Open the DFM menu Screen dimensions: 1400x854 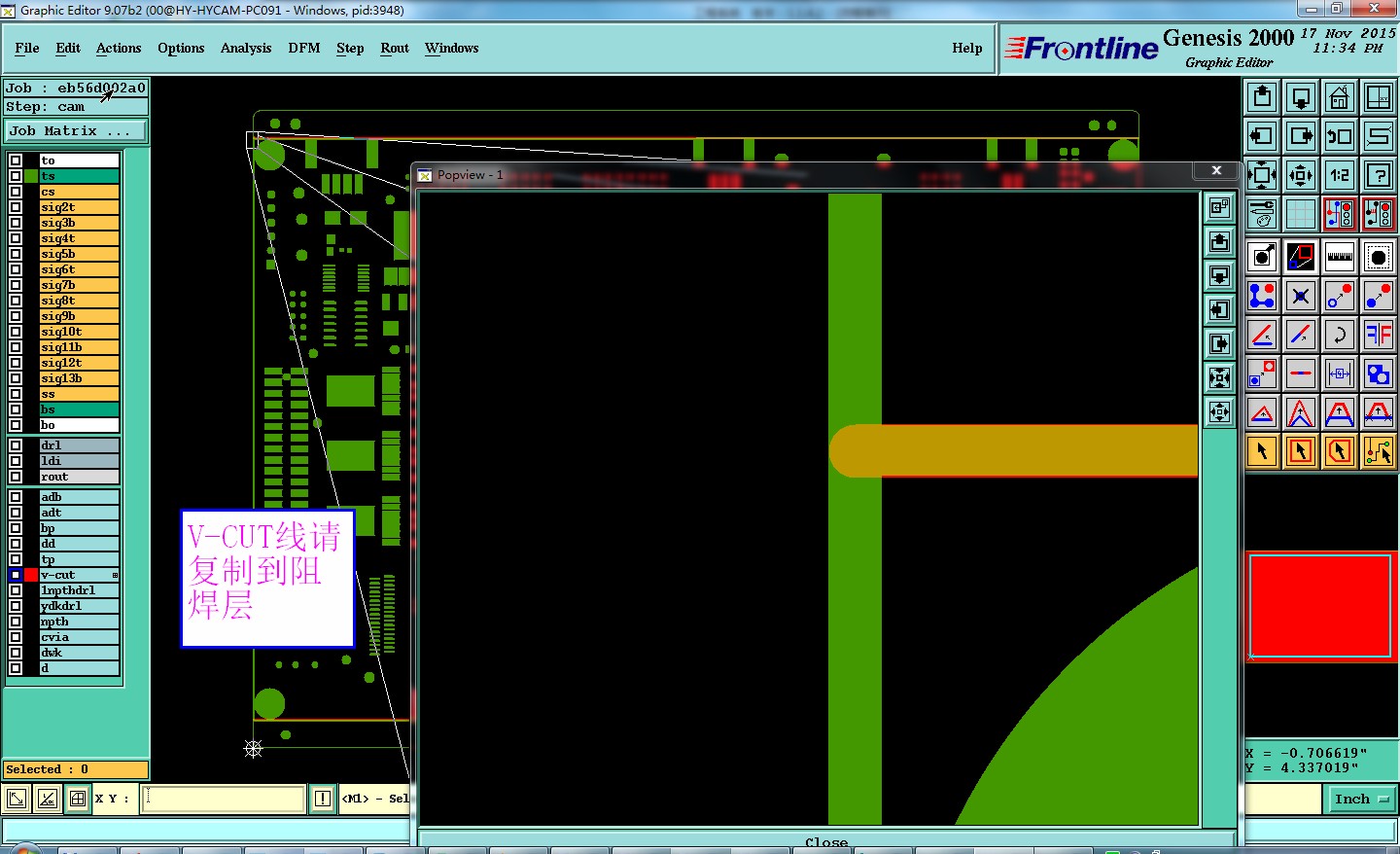coord(304,48)
